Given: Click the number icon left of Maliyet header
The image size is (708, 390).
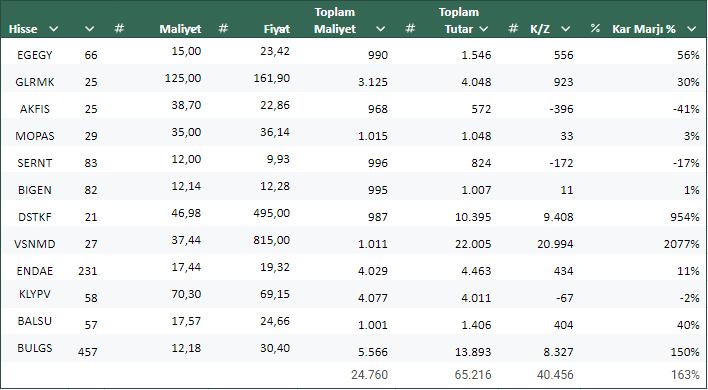Looking at the screenshot, I should (x=119, y=29).
